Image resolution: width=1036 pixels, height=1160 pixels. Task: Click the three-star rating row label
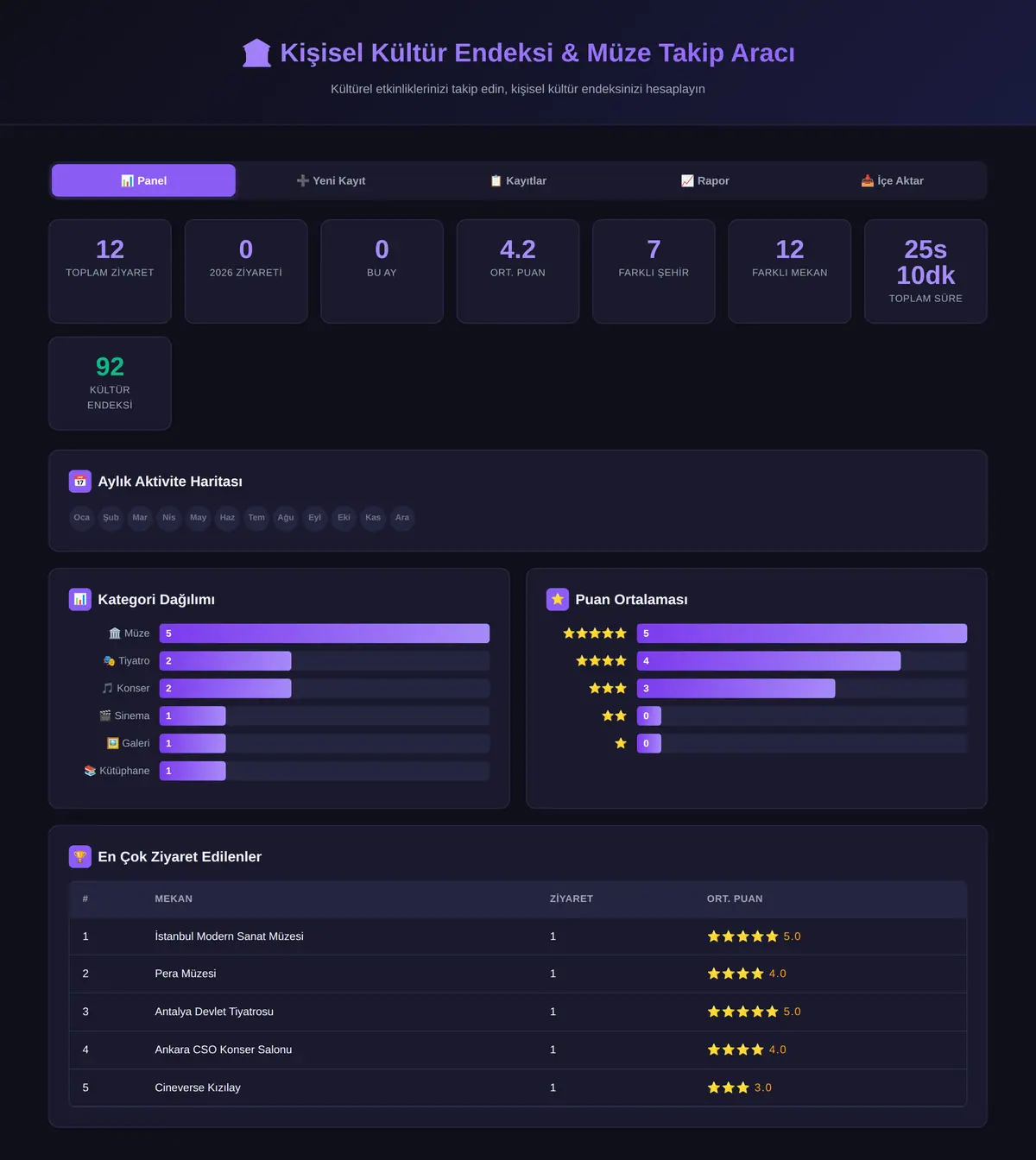[608, 689]
